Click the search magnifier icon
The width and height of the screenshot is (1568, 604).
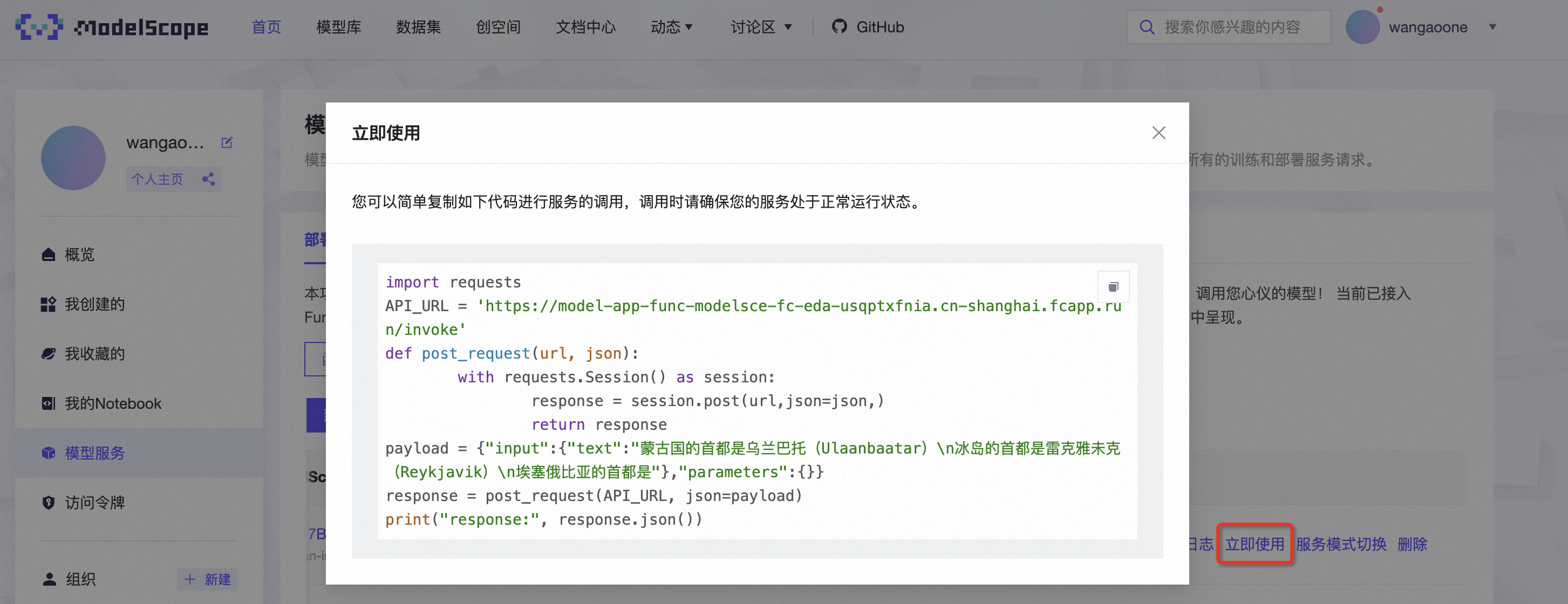point(1147,27)
